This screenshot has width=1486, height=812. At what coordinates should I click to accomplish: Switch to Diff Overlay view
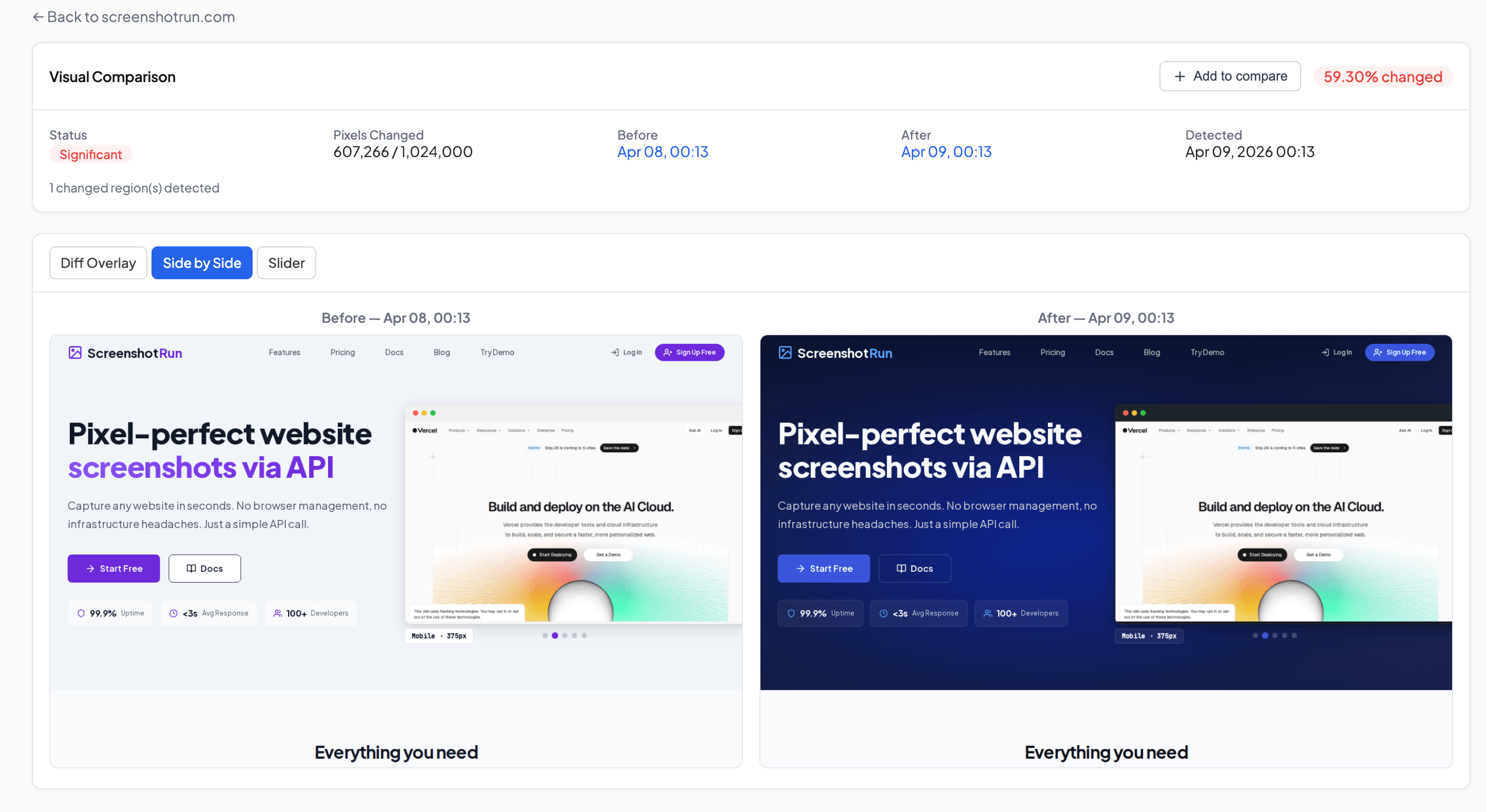tap(98, 262)
